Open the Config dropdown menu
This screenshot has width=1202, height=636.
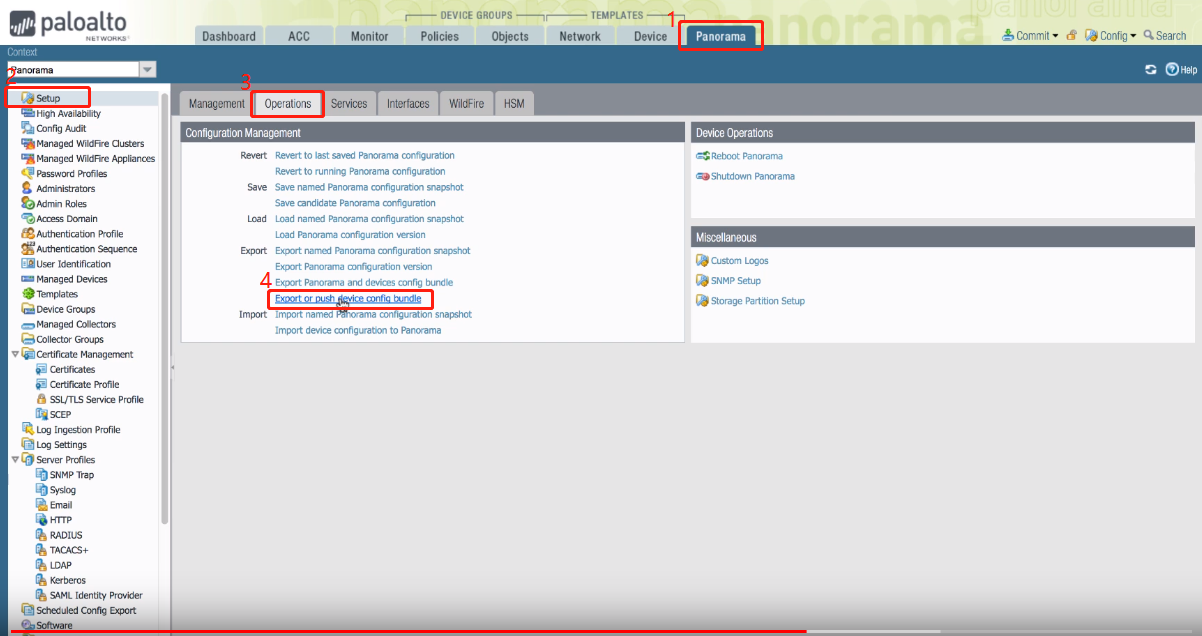point(1111,36)
